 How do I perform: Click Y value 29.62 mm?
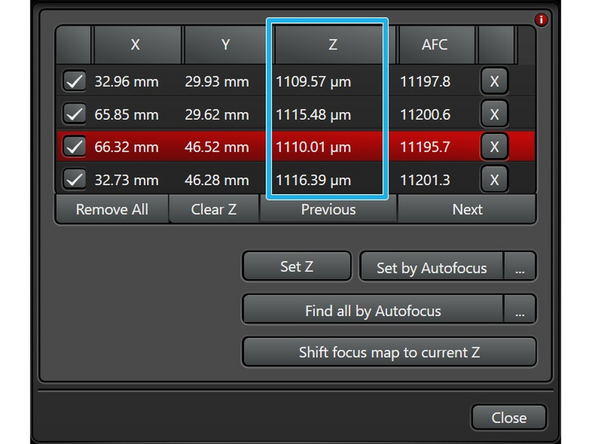tap(217, 114)
